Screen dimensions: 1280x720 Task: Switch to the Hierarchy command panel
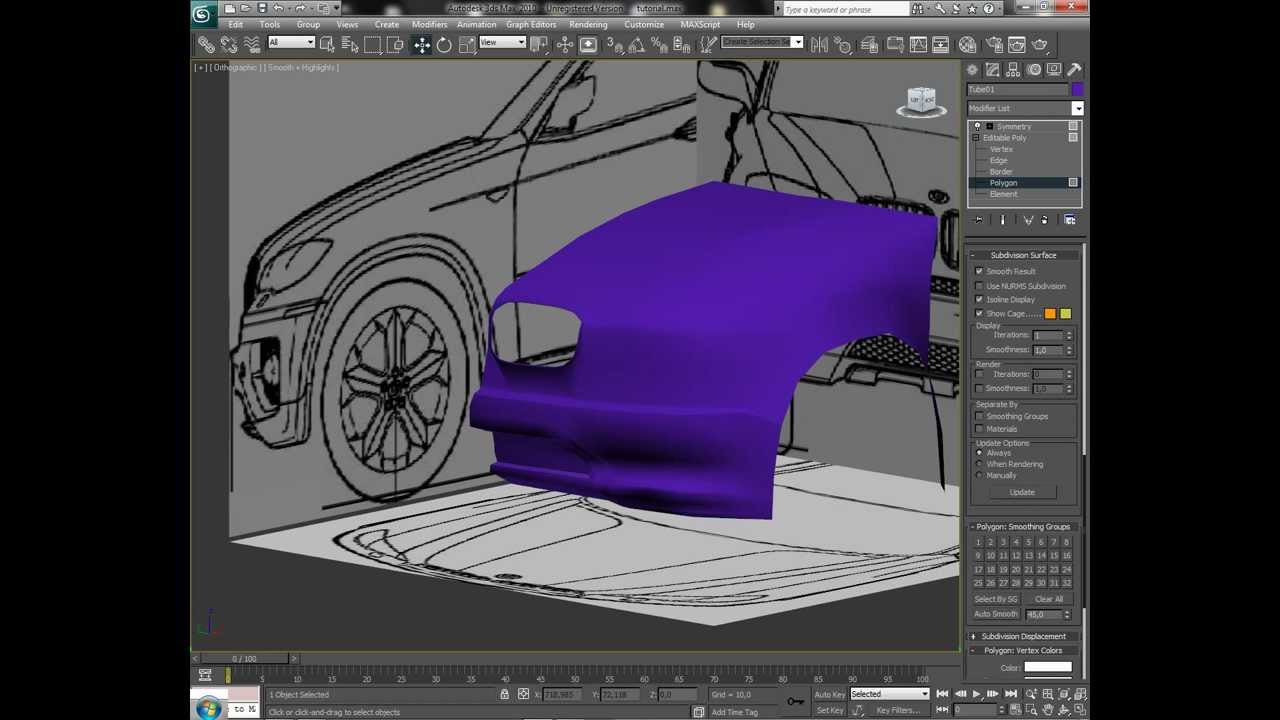pyautogui.click(x=1013, y=69)
